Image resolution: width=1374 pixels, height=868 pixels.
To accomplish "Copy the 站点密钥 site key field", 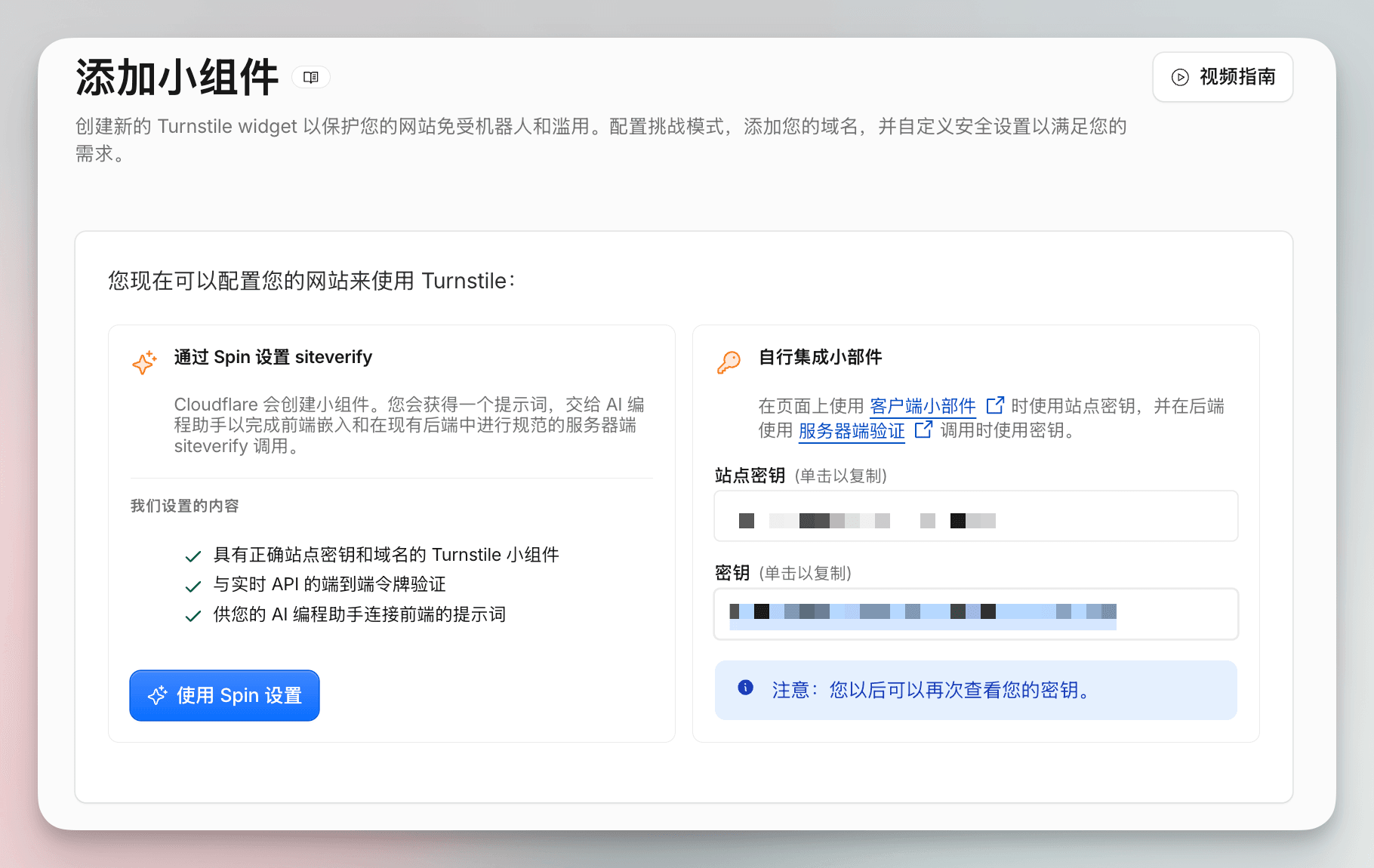I will click(976, 516).
